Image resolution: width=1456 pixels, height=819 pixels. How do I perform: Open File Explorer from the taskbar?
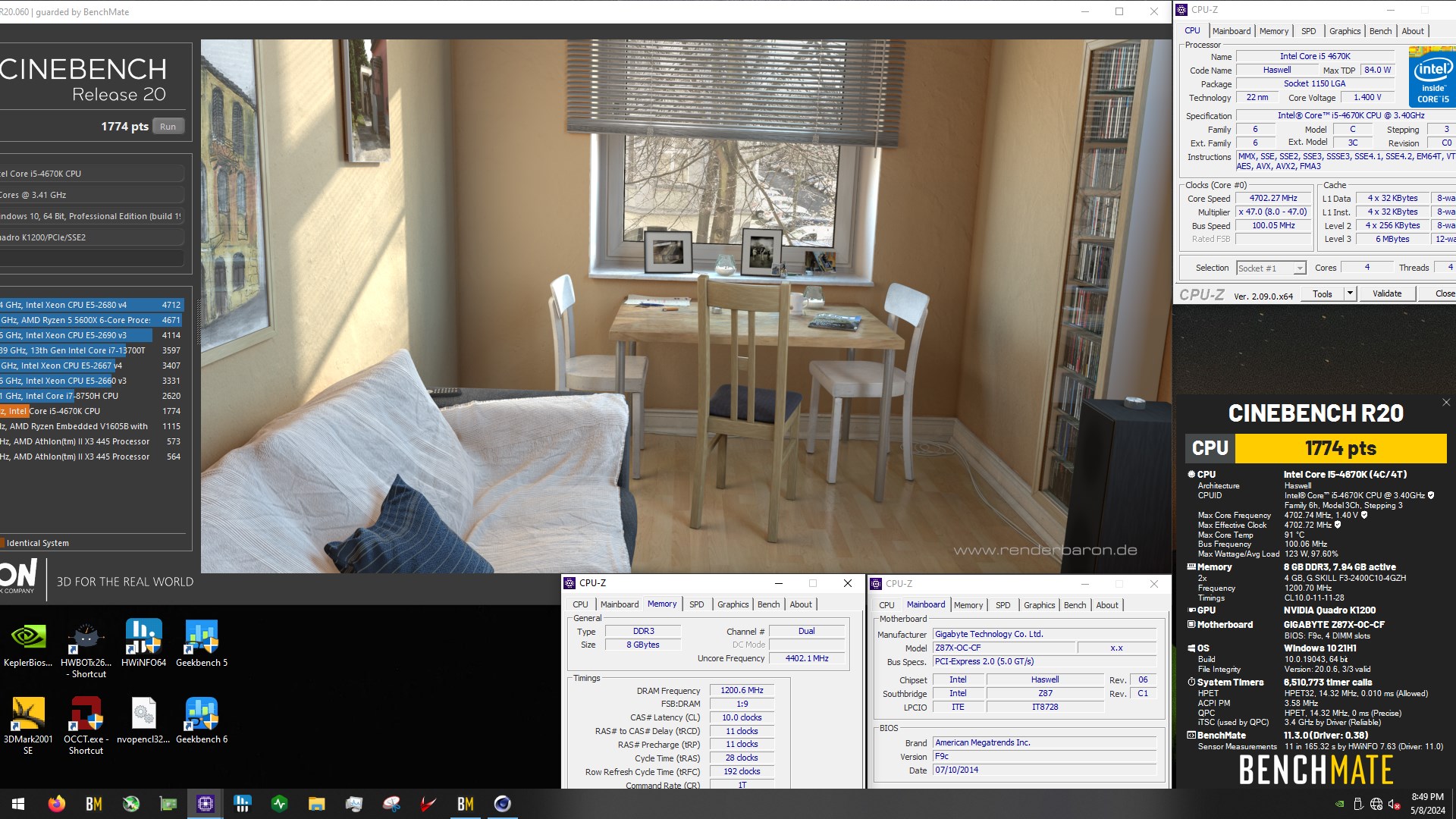coord(316,804)
